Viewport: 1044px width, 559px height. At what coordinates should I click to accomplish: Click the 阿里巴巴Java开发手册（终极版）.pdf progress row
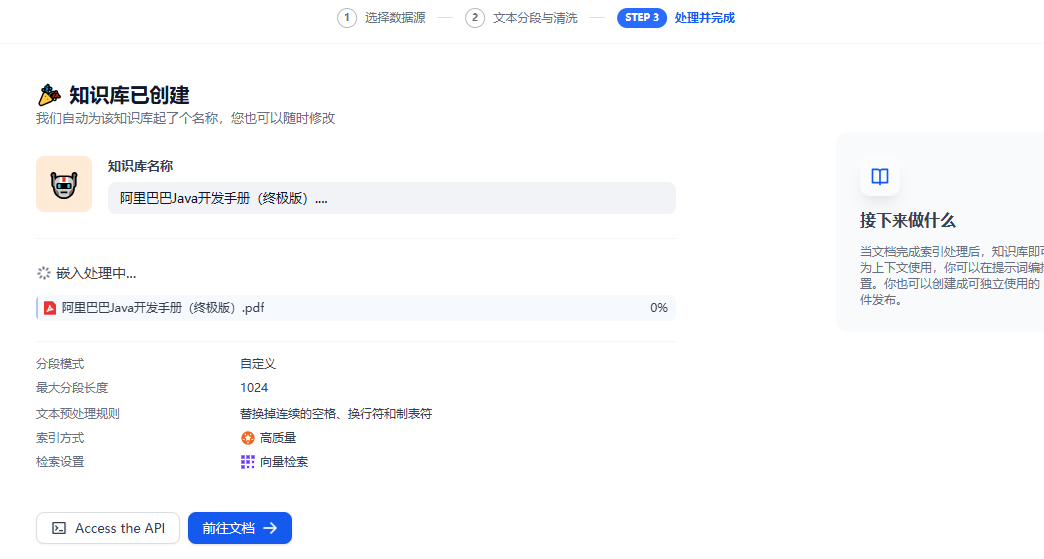tap(356, 308)
